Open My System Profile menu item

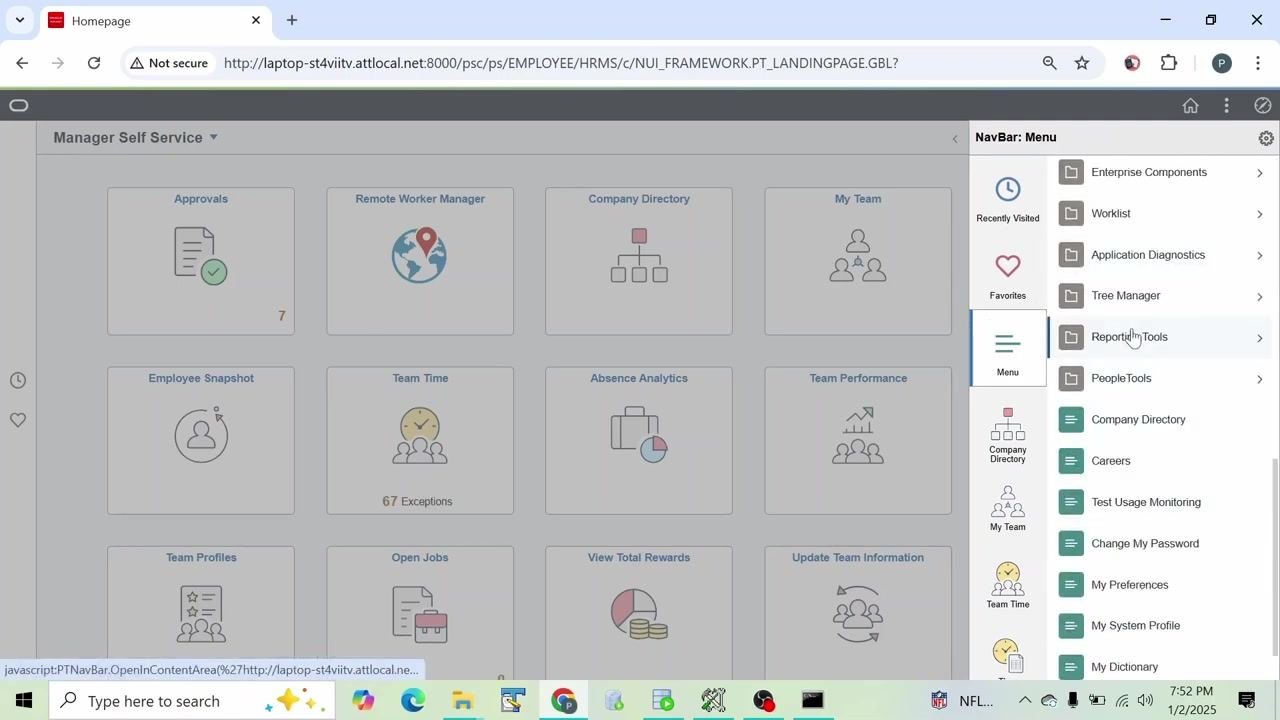pos(1160,626)
